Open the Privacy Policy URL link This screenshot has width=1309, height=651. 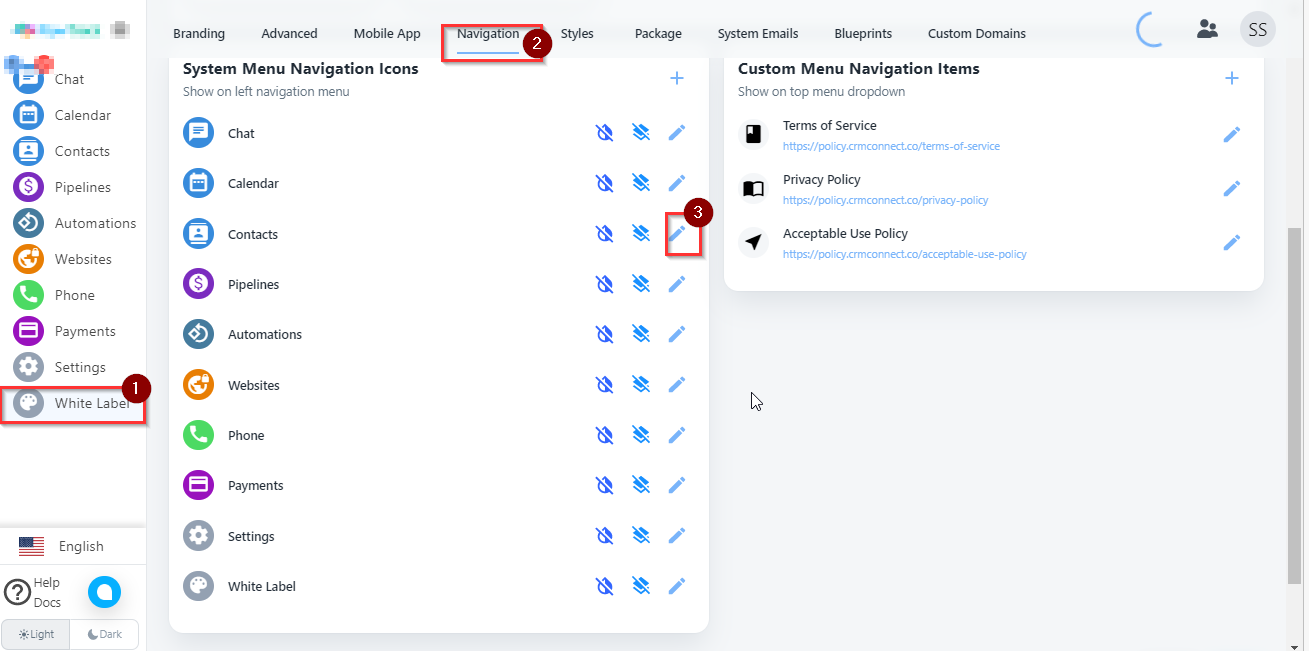pos(885,200)
